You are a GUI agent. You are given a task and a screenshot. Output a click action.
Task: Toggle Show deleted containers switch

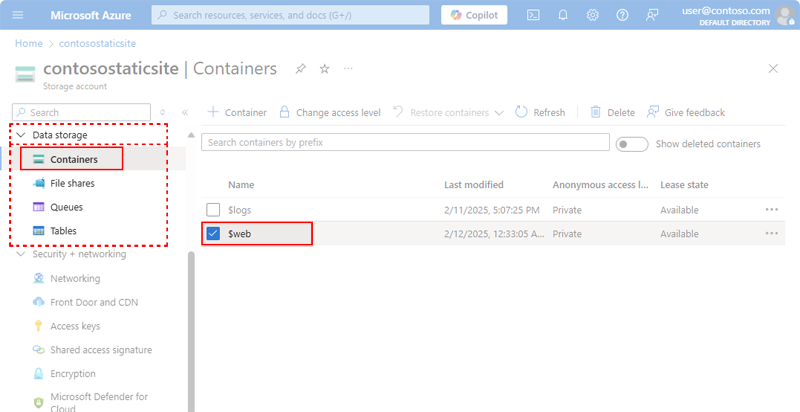click(x=632, y=144)
